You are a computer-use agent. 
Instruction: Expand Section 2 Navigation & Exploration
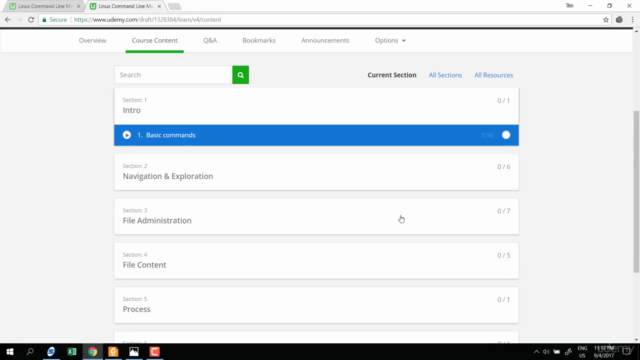(316, 172)
